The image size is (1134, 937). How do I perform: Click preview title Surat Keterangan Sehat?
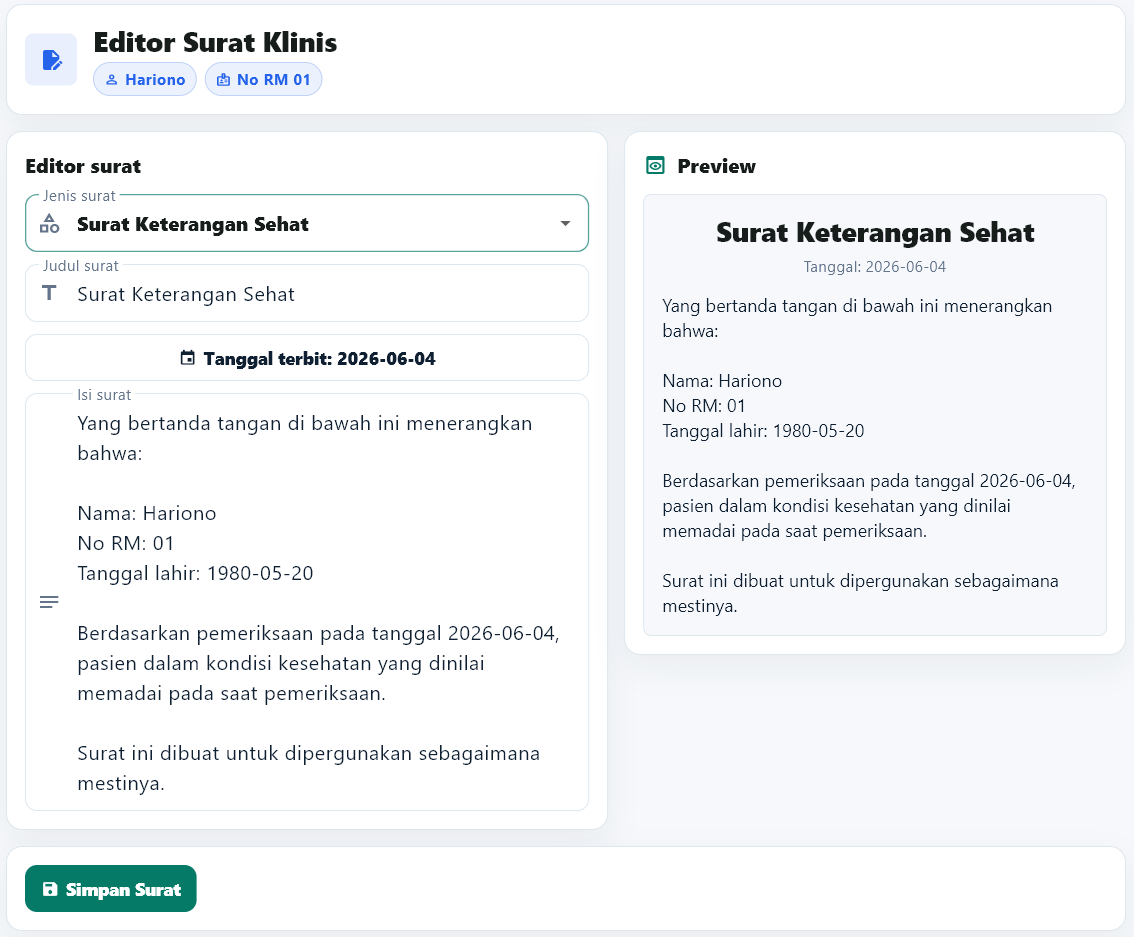[875, 233]
